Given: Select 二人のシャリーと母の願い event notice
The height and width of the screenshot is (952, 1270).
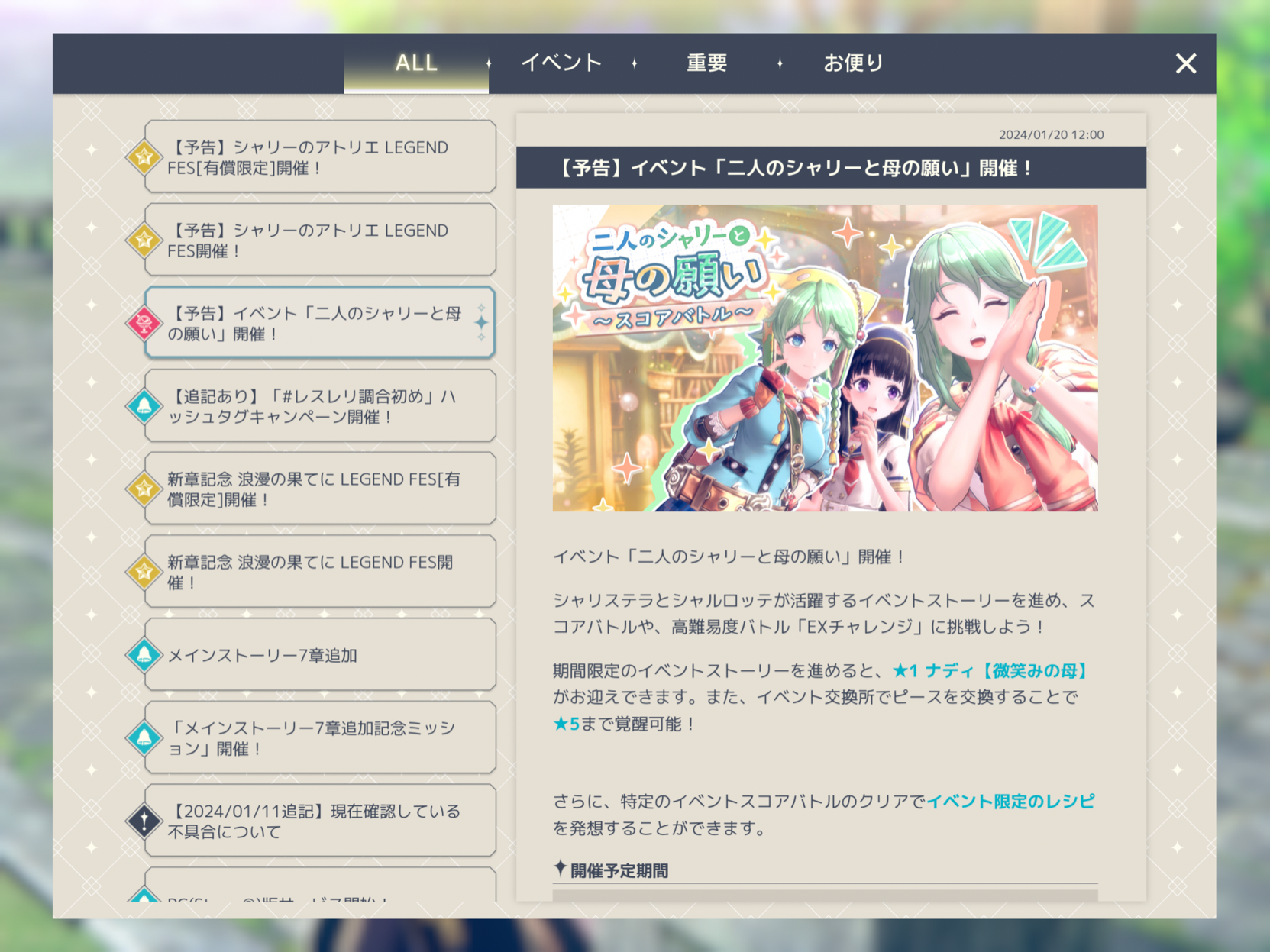Looking at the screenshot, I should pyautogui.click(x=320, y=323).
